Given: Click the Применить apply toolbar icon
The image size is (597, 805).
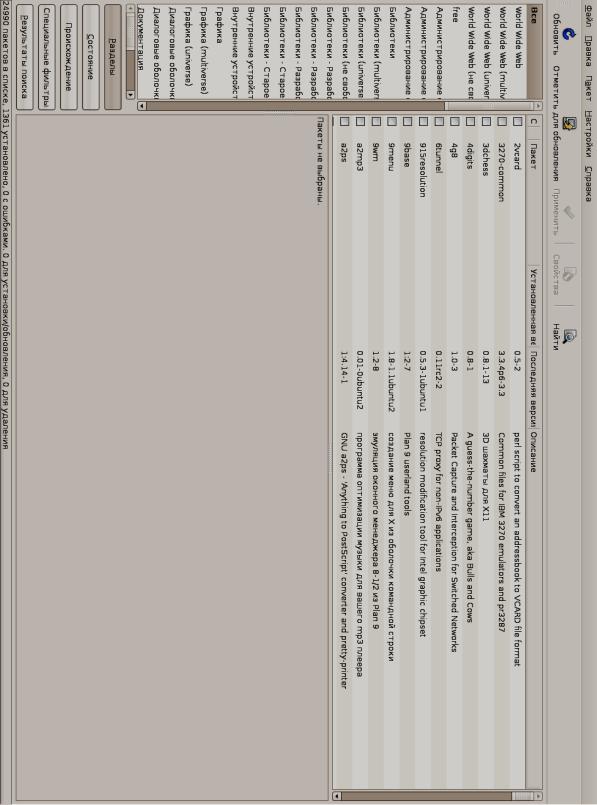Looking at the screenshot, I should 568,213.
